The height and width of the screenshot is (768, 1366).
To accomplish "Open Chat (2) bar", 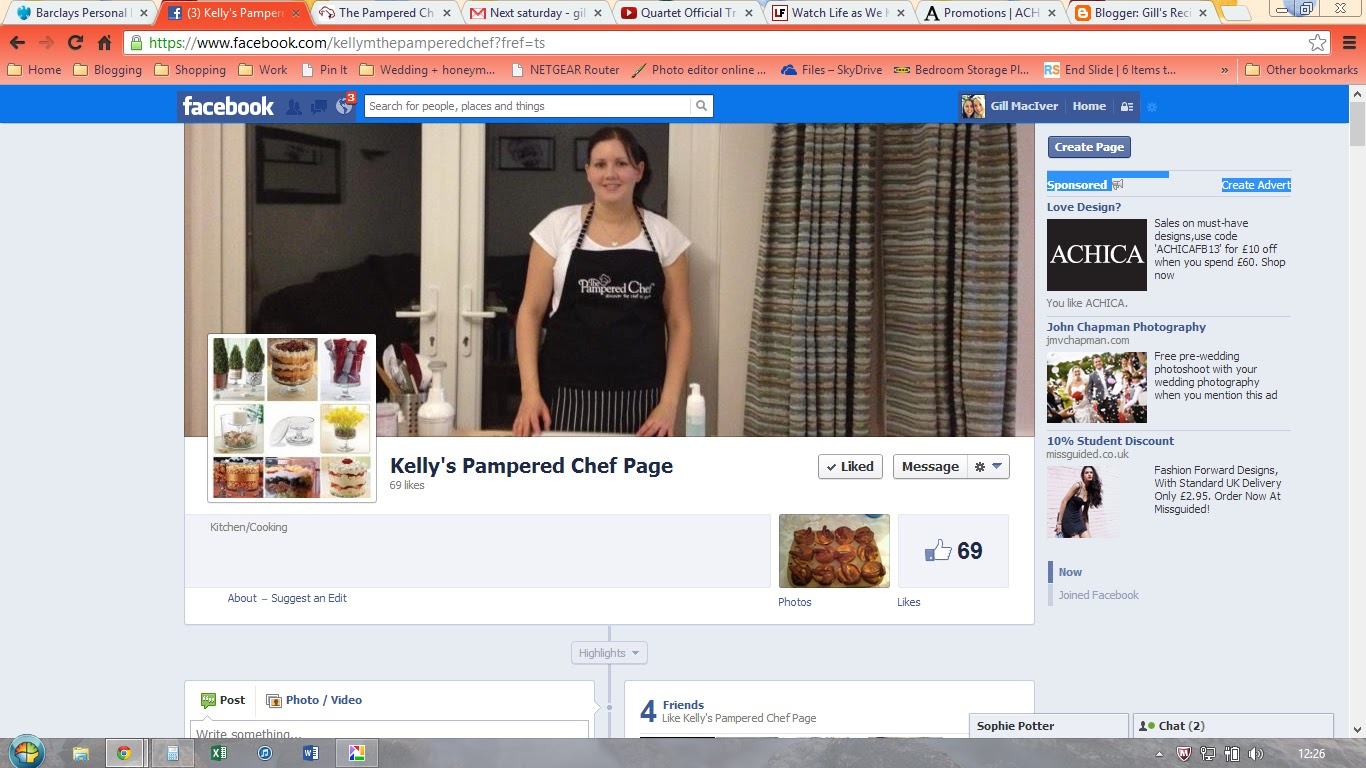I will pos(1233,726).
